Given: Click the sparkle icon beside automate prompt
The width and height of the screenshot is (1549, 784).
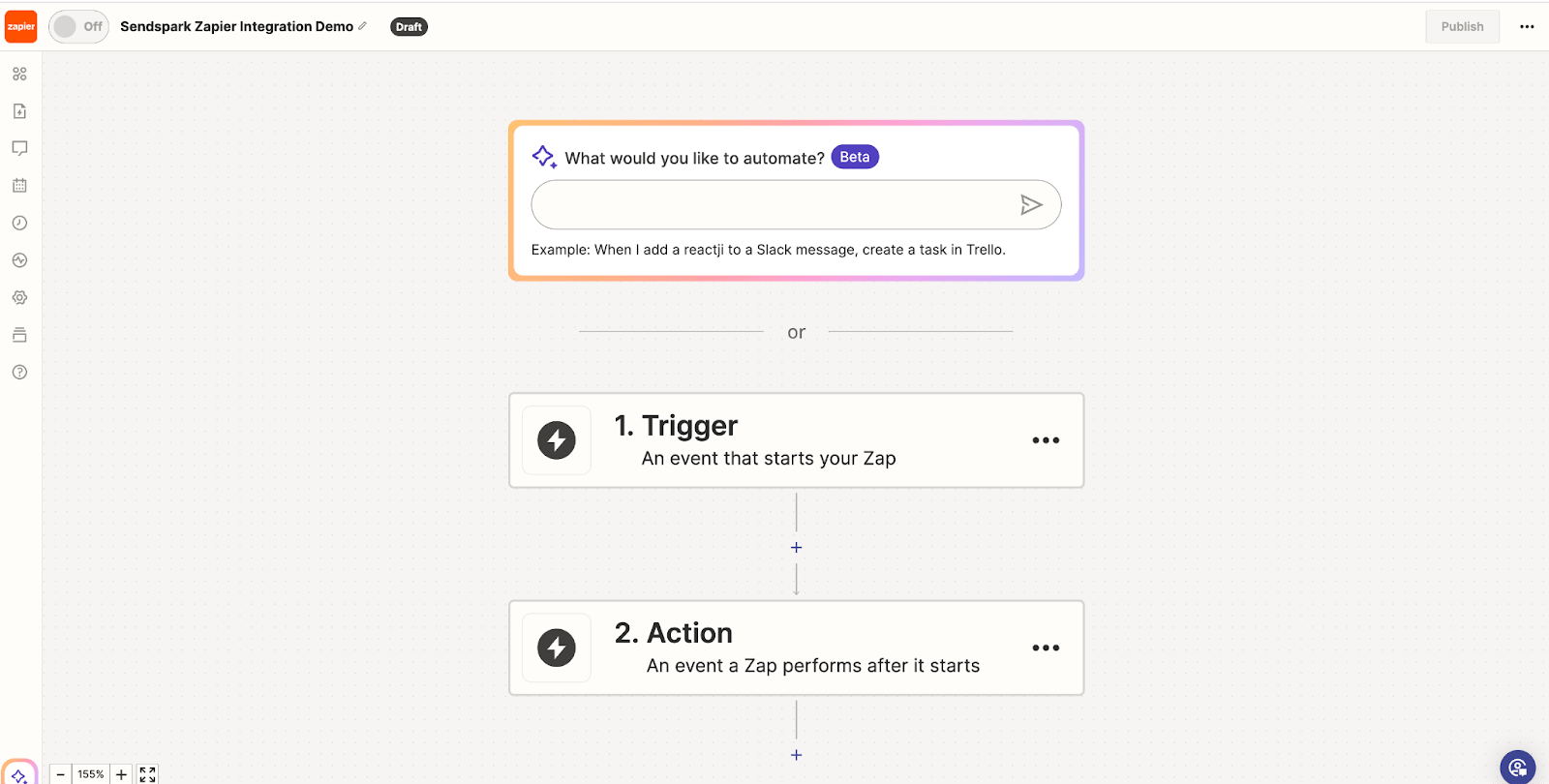Looking at the screenshot, I should point(544,157).
